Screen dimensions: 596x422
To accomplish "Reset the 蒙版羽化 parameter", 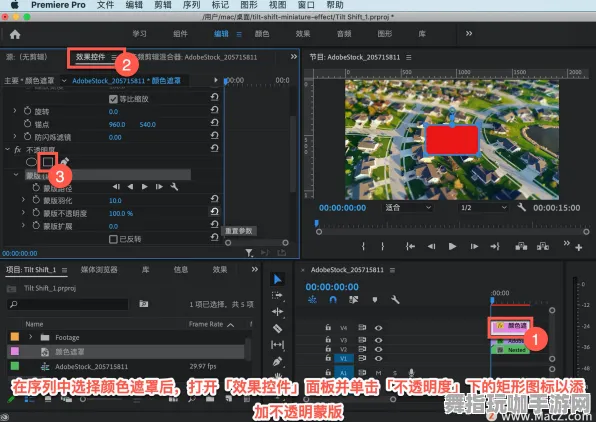I will 214,199.
